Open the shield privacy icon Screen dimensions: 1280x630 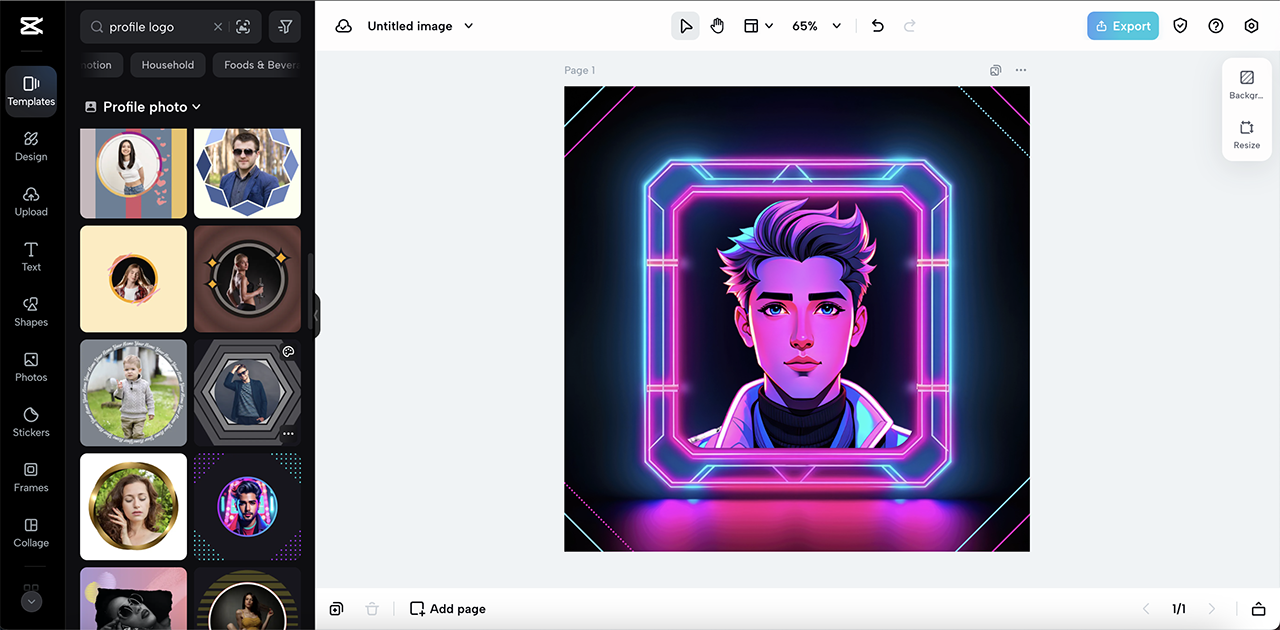[1180, 26]
